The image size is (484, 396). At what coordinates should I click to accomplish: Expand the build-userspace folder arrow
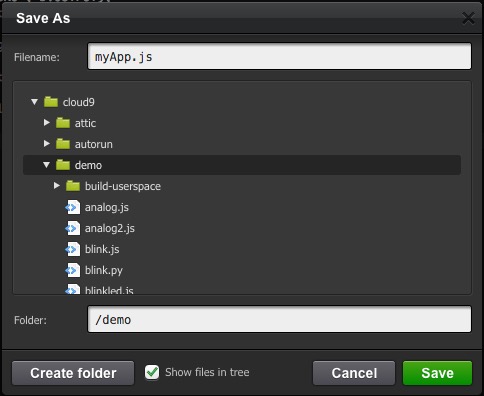point(57,186)
